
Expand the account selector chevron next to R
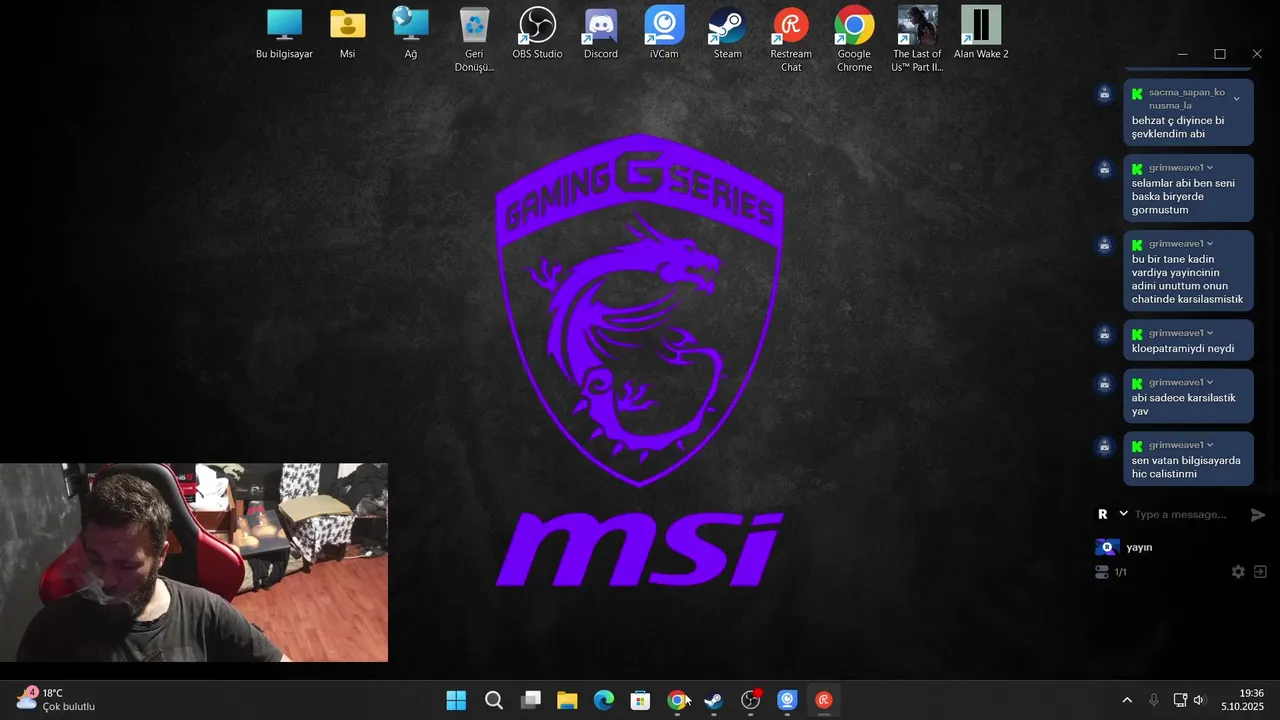click(x=1123, y=514)
